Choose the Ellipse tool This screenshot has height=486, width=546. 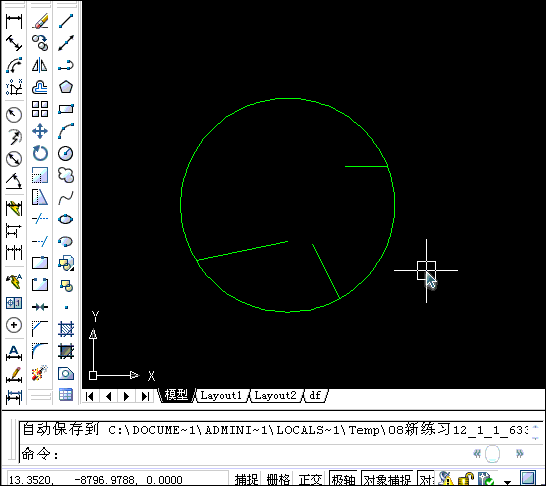(x=65, y=219)
